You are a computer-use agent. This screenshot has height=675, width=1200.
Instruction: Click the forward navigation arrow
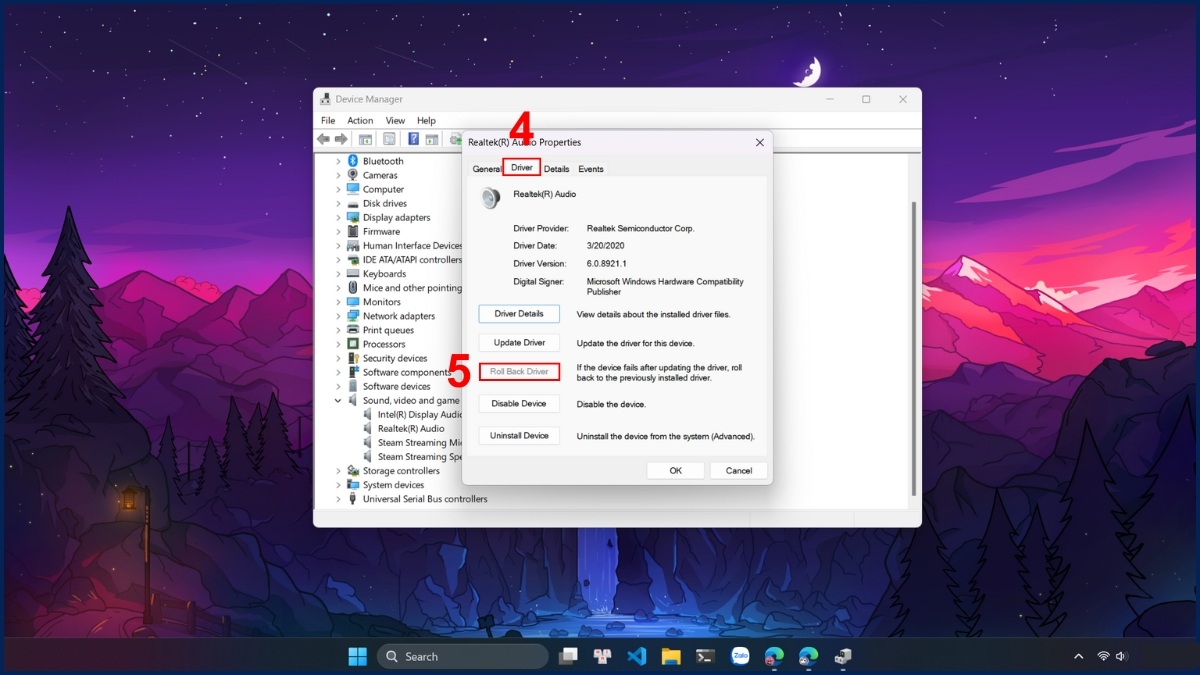pos(342,139)
